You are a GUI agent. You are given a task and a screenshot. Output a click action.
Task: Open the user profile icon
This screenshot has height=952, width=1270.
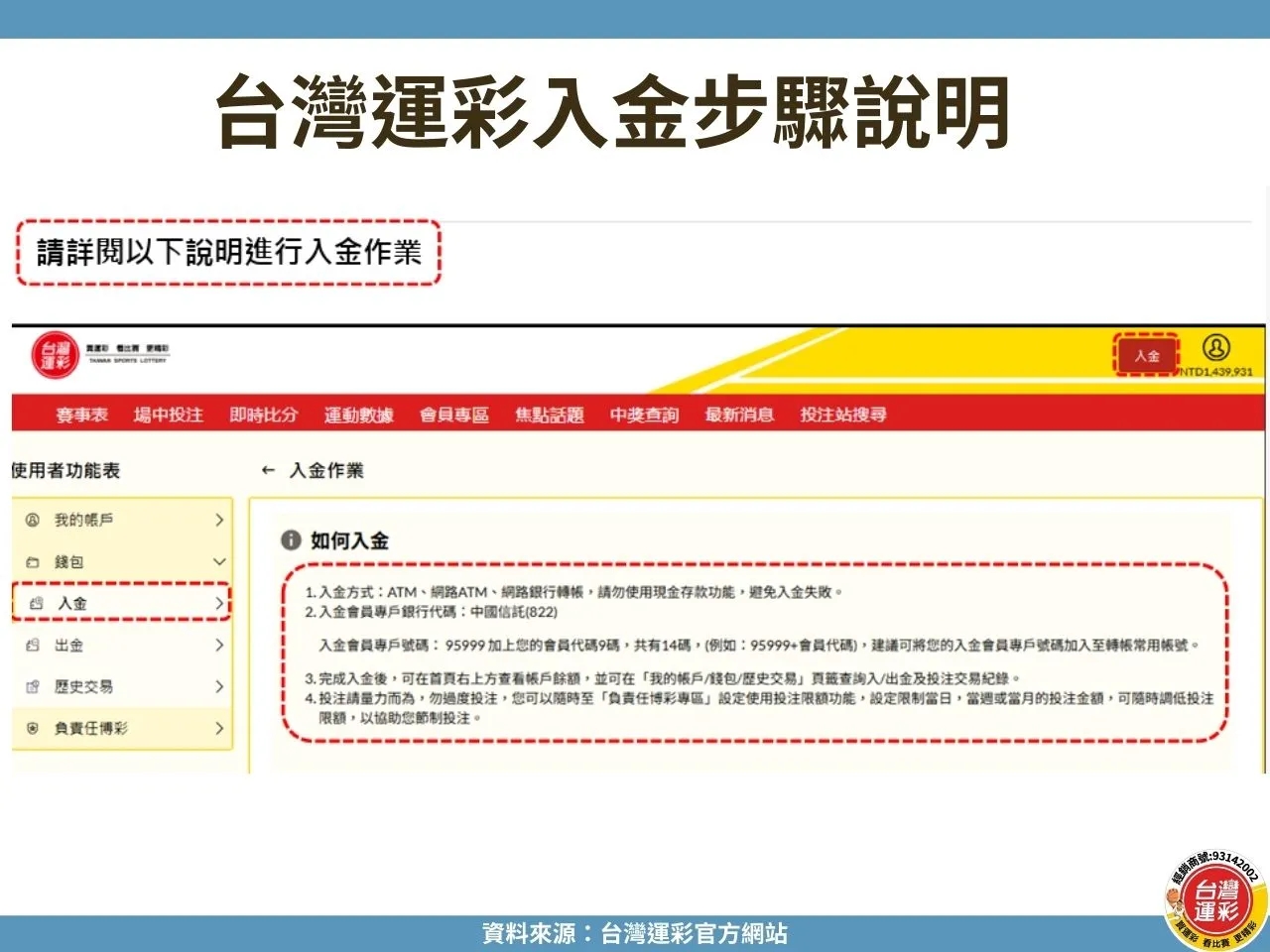coord(1215,348)
